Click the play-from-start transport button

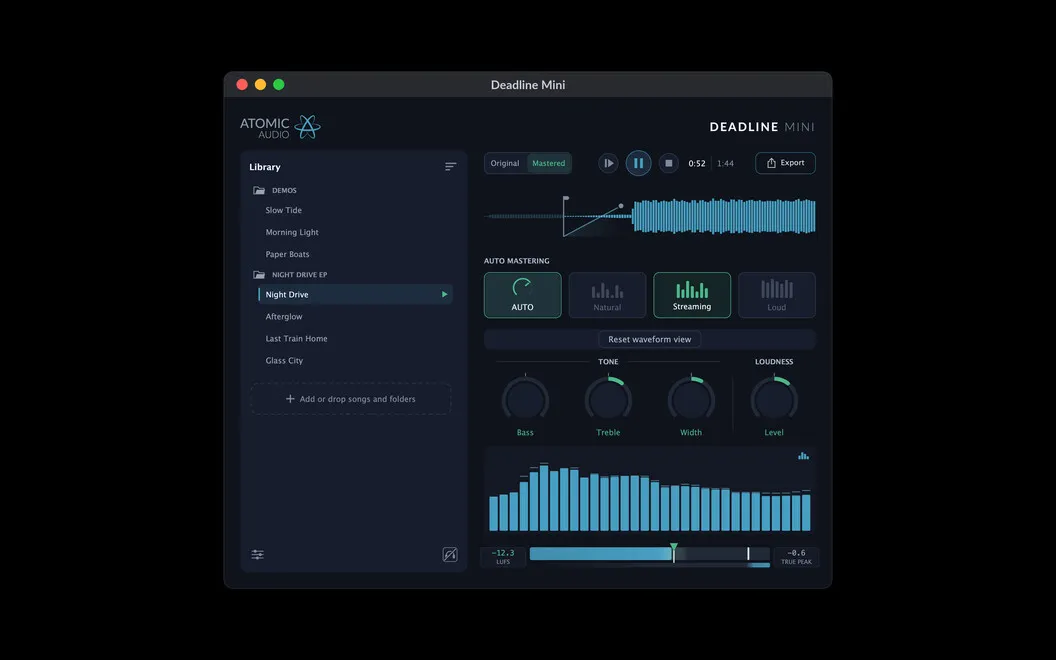coord(608,163)
